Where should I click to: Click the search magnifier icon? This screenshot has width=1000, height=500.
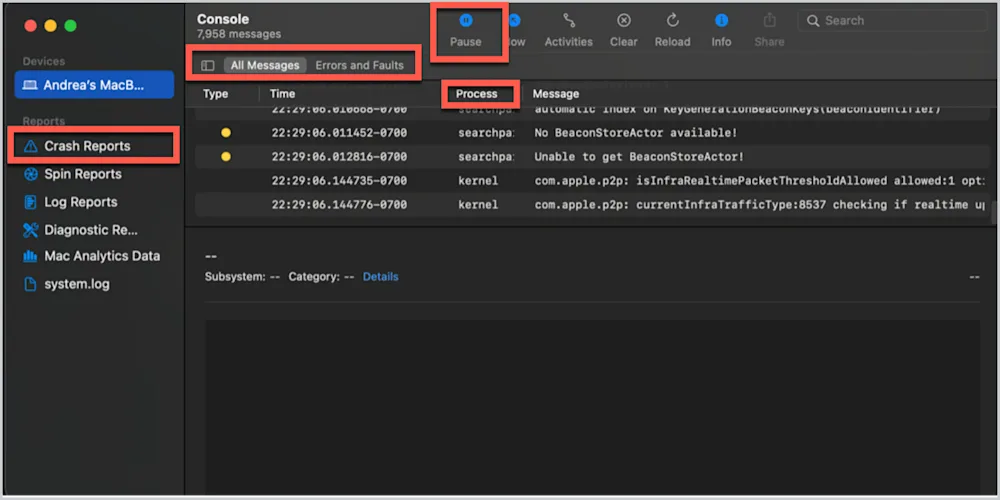tap(812, 20)
